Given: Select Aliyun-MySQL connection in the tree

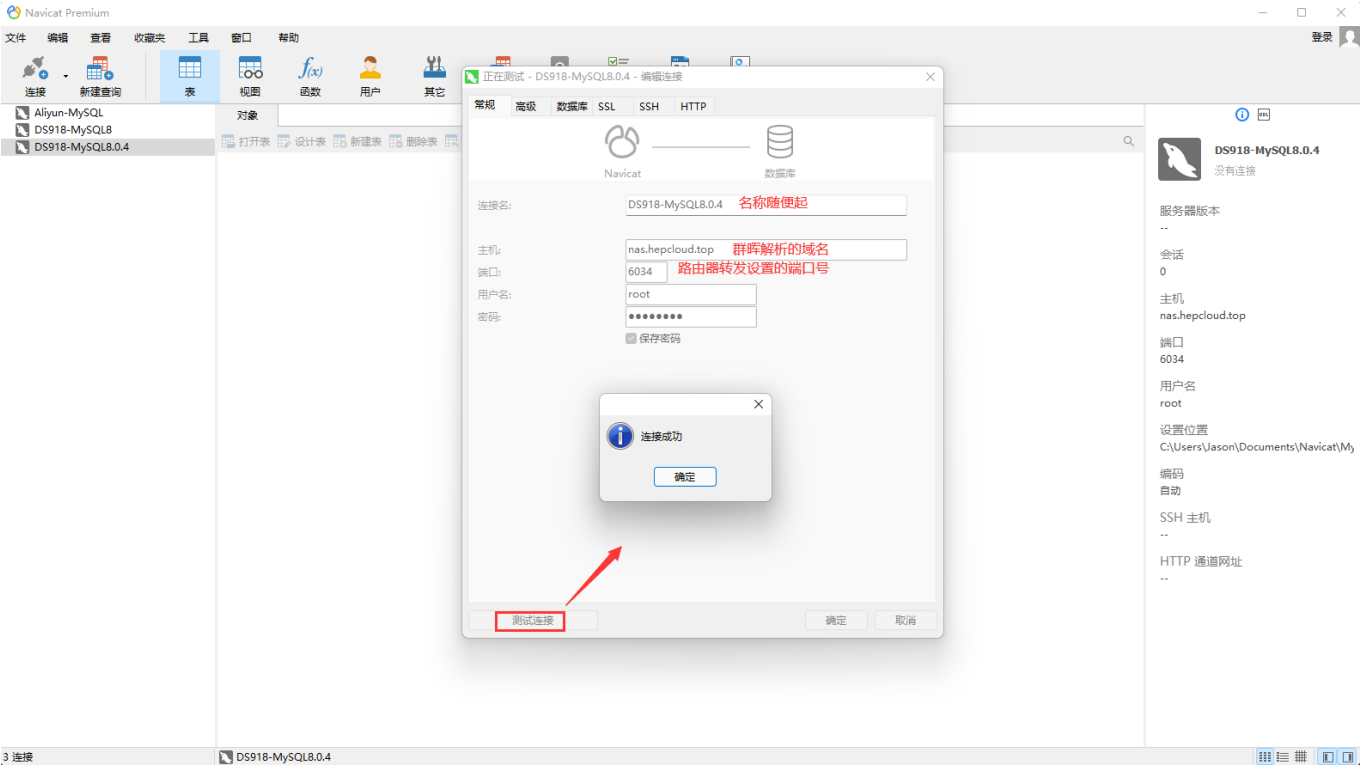Looking at the screenshot, I should click(68, 113).
